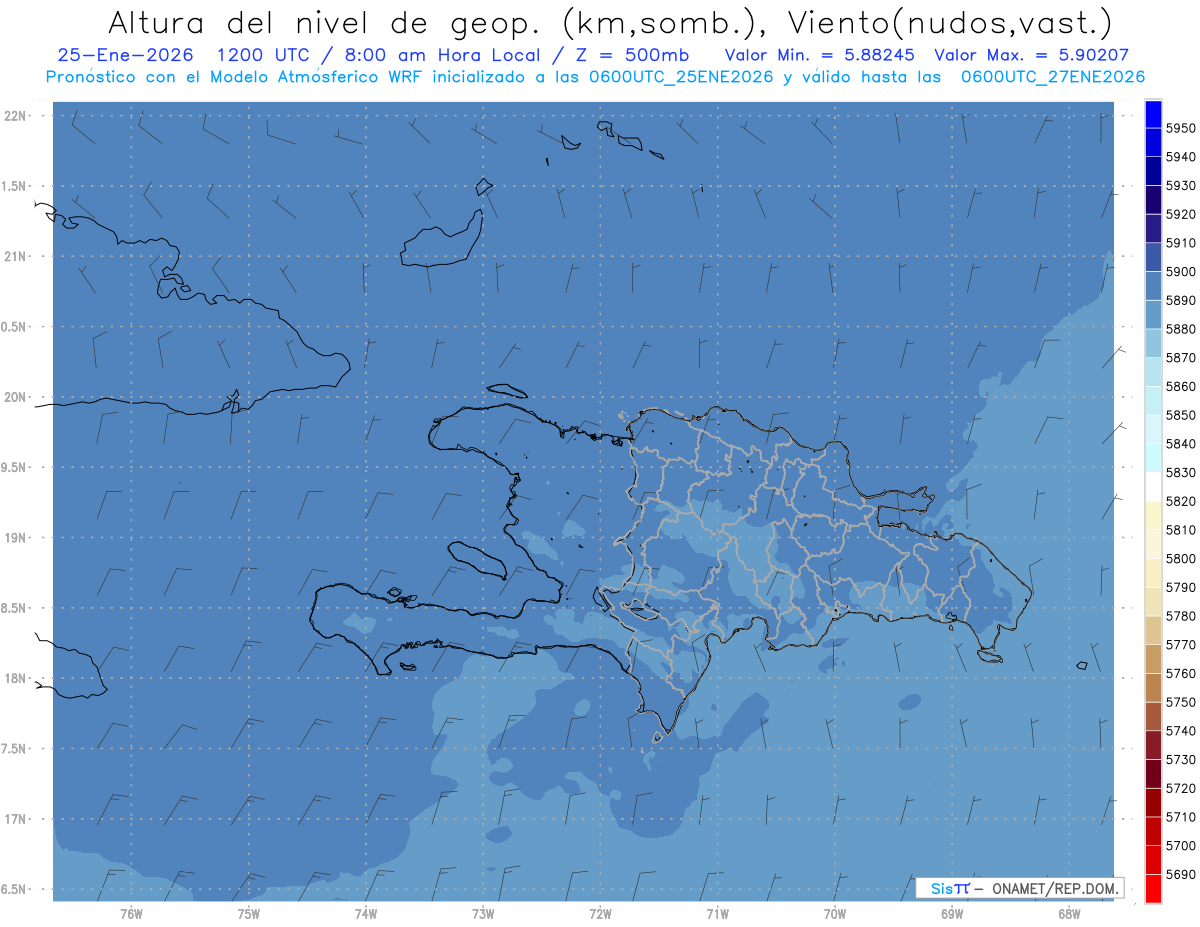The width and height of the screenshot is (1200, 927).
Task: Click the 73W longitude axis label
Action: [x=483, y=914]
